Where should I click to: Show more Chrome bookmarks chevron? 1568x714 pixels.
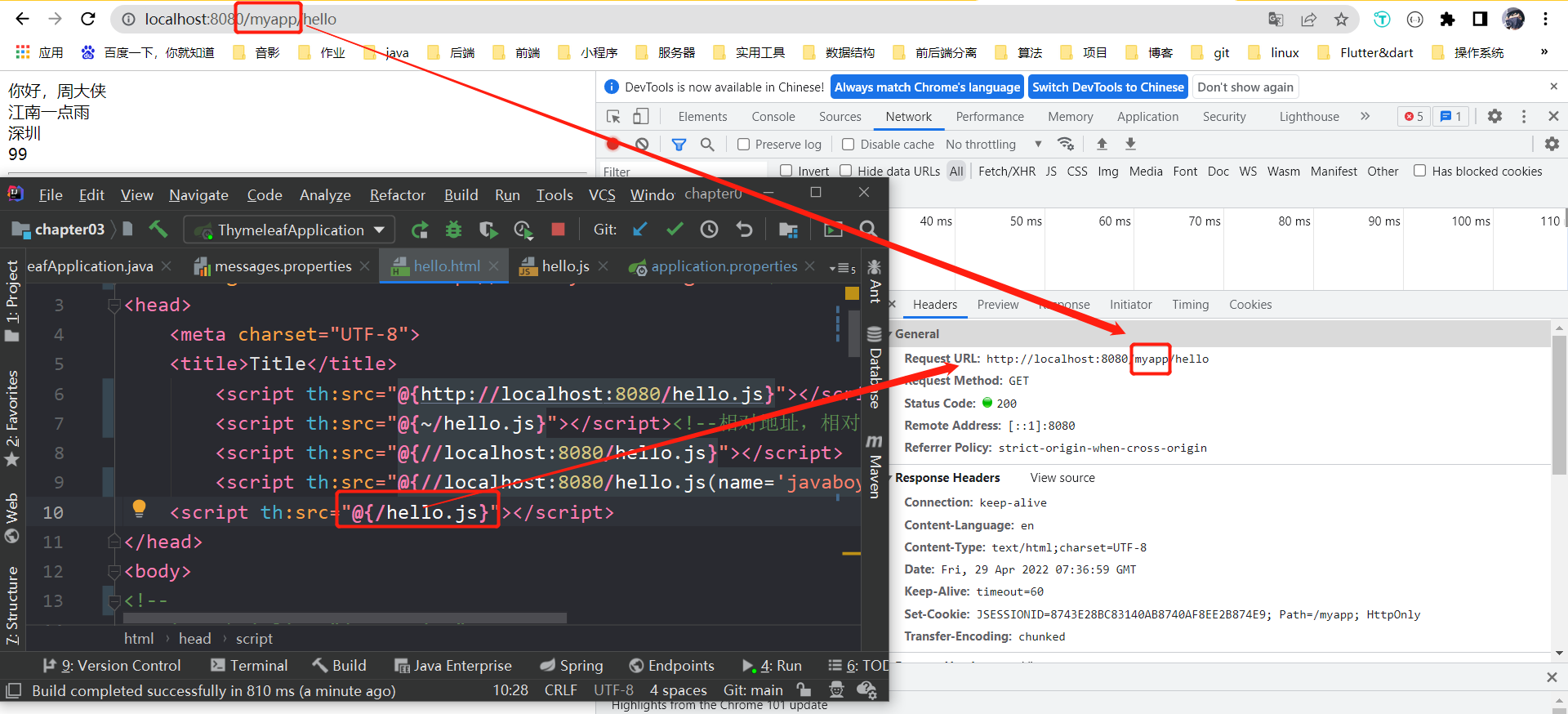coord(1543,52)
